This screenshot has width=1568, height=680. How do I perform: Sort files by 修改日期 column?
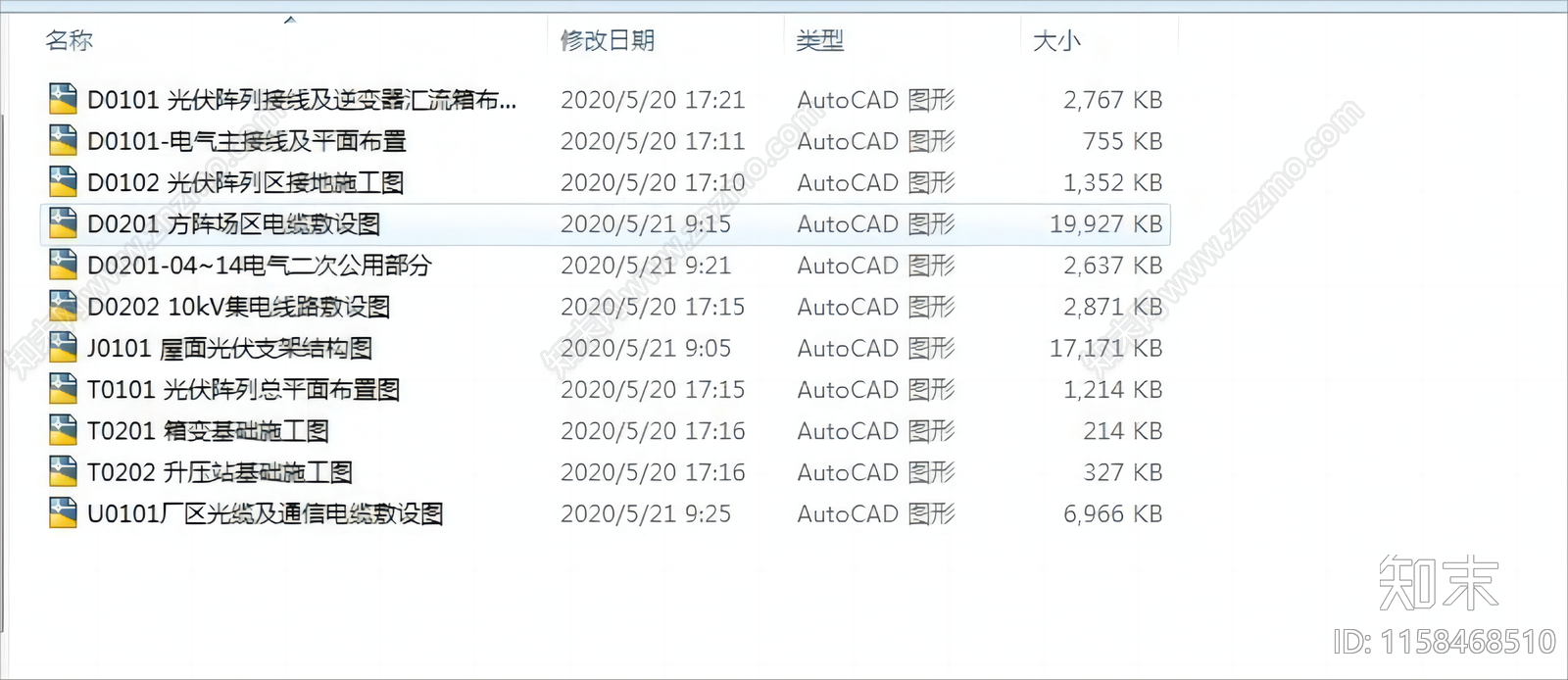pos(608,40)
